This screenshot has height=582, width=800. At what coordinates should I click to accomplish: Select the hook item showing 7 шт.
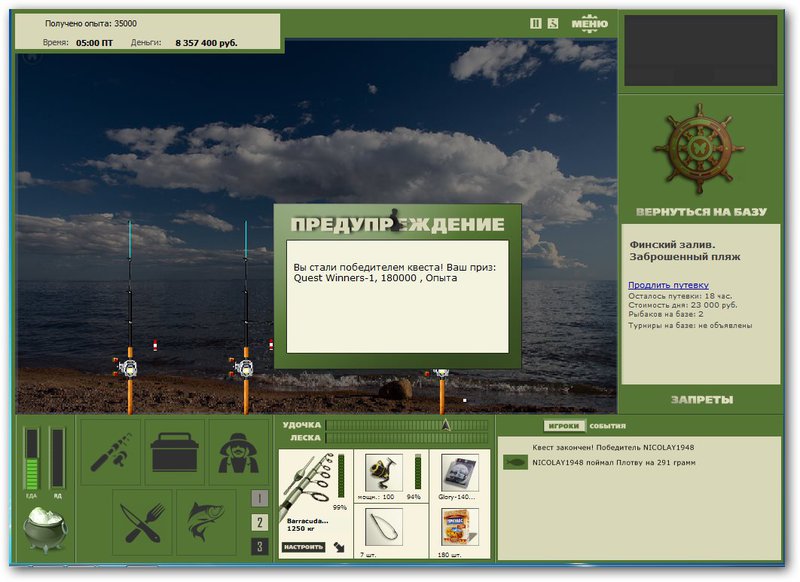coord(384,527)
